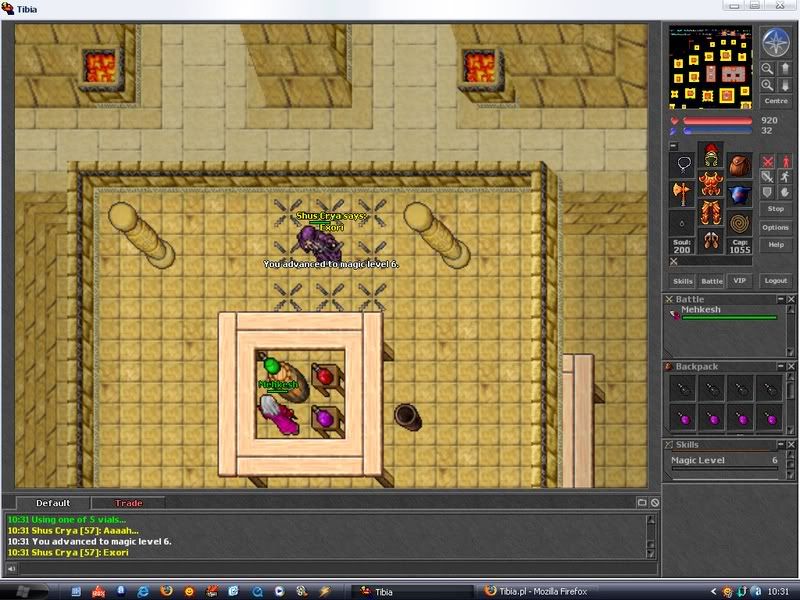Select the blue shield slot
Image resolution: width=800 pixels, height=600 pixels.
point(739,194)
